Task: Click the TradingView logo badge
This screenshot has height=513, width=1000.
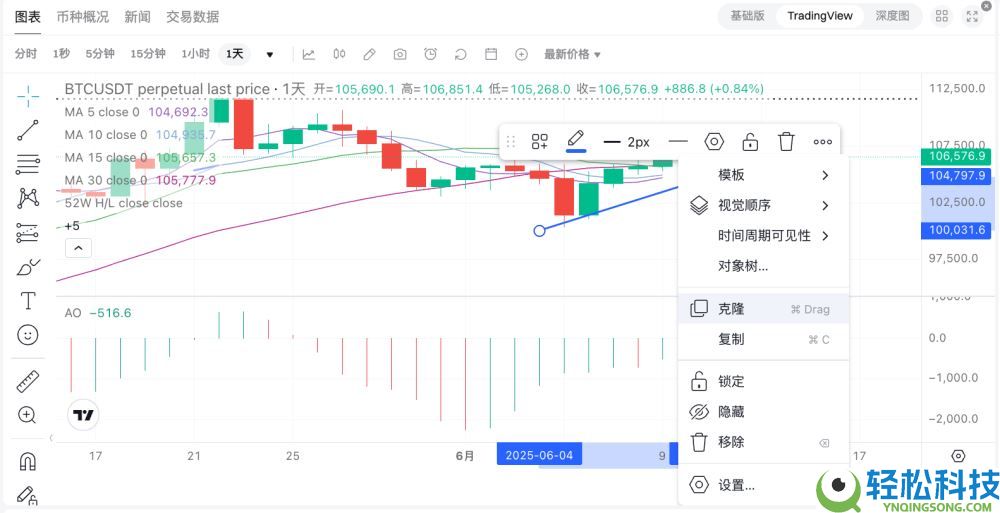Action: click(x=83, y=415)
